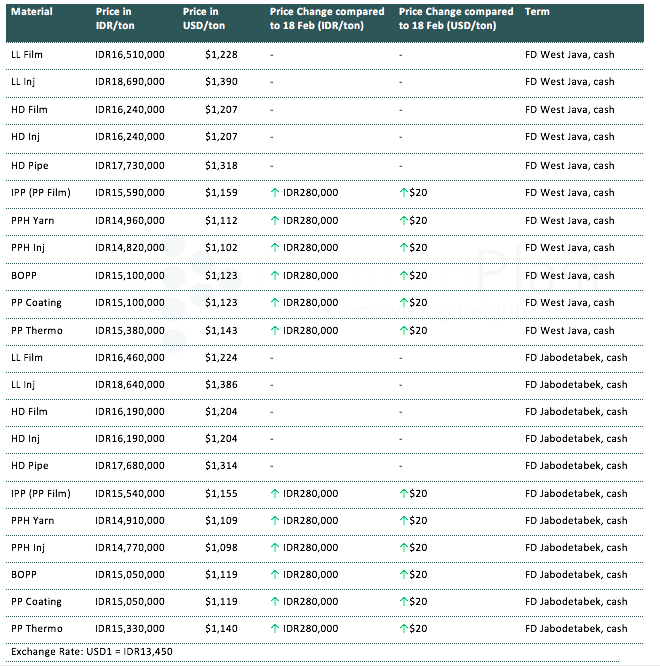Screen dimensions: 660x666
Task: Click the $1,228 price cell
Action: [222, 54]
